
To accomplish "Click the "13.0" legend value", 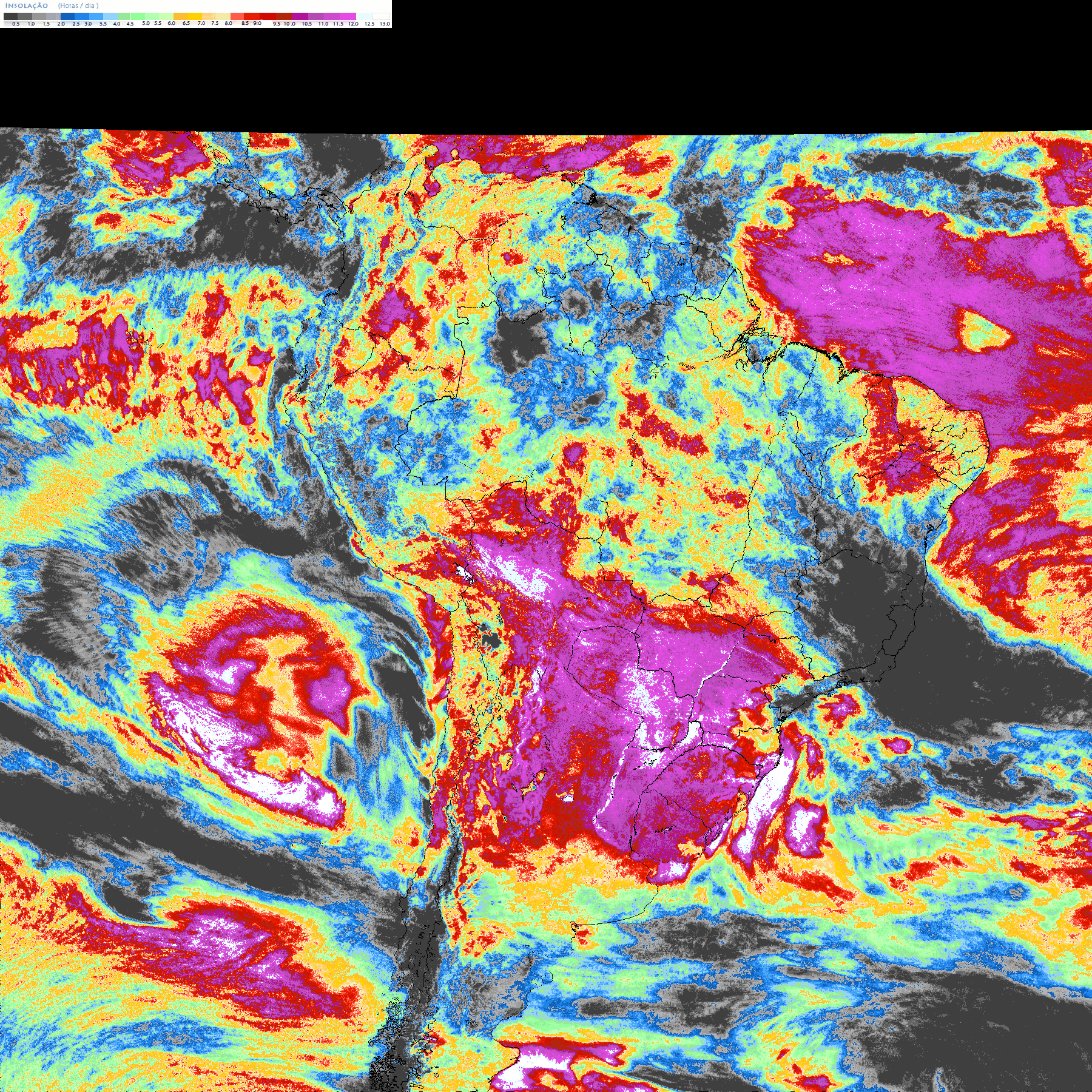I will coord(385,24).
